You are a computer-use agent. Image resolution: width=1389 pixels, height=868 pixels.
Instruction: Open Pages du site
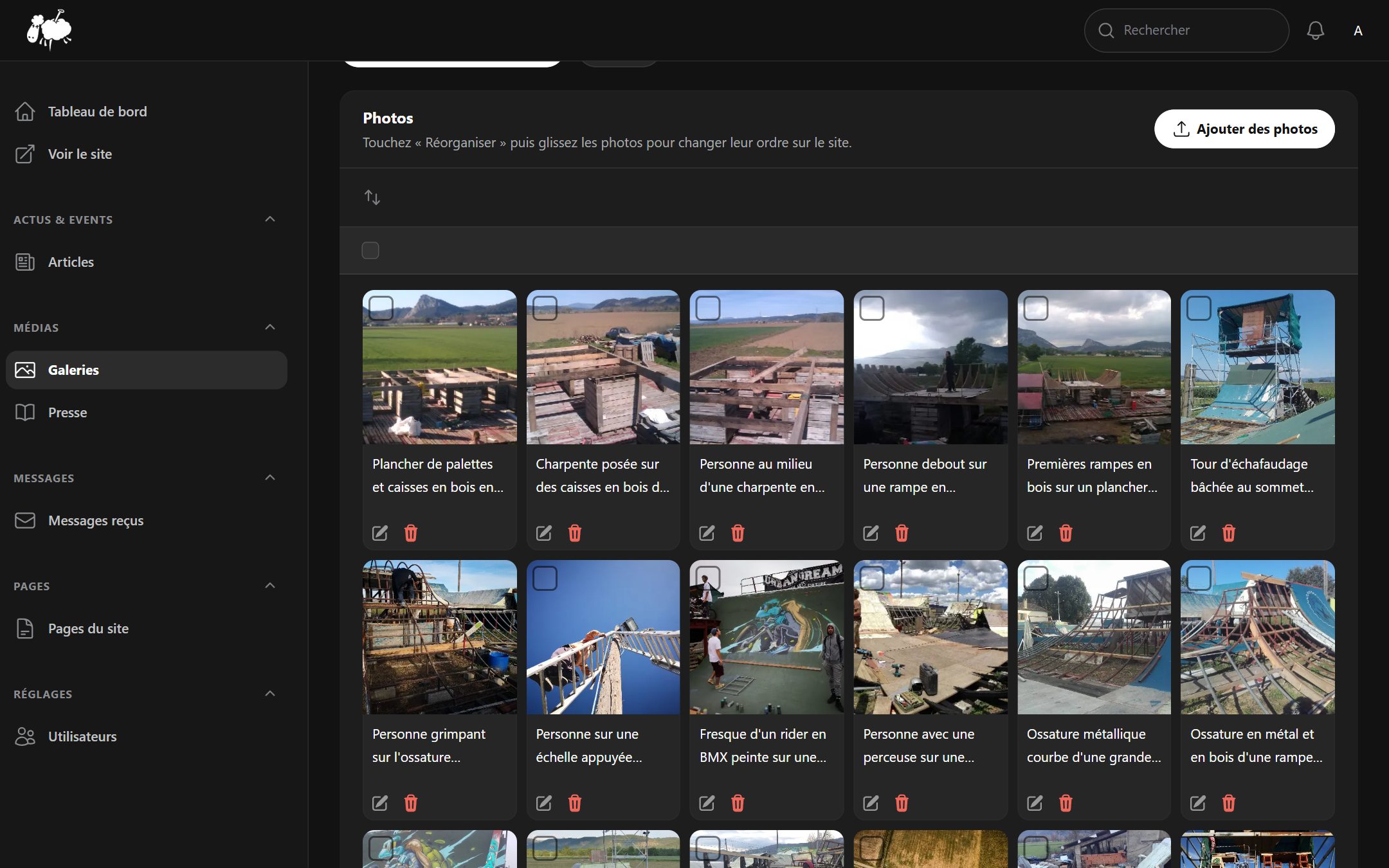[x=147, y=628]
